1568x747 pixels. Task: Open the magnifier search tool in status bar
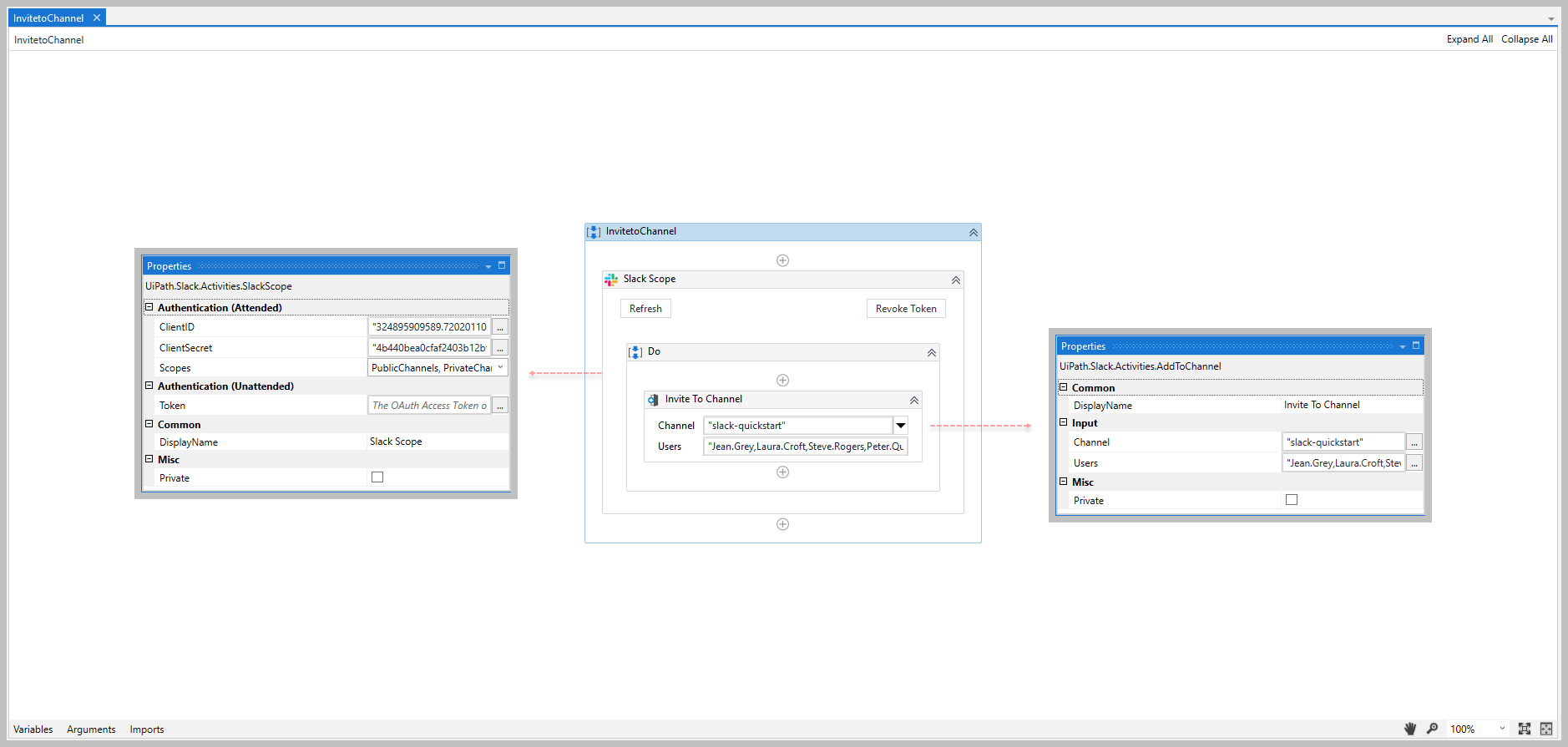[1433, 729]
